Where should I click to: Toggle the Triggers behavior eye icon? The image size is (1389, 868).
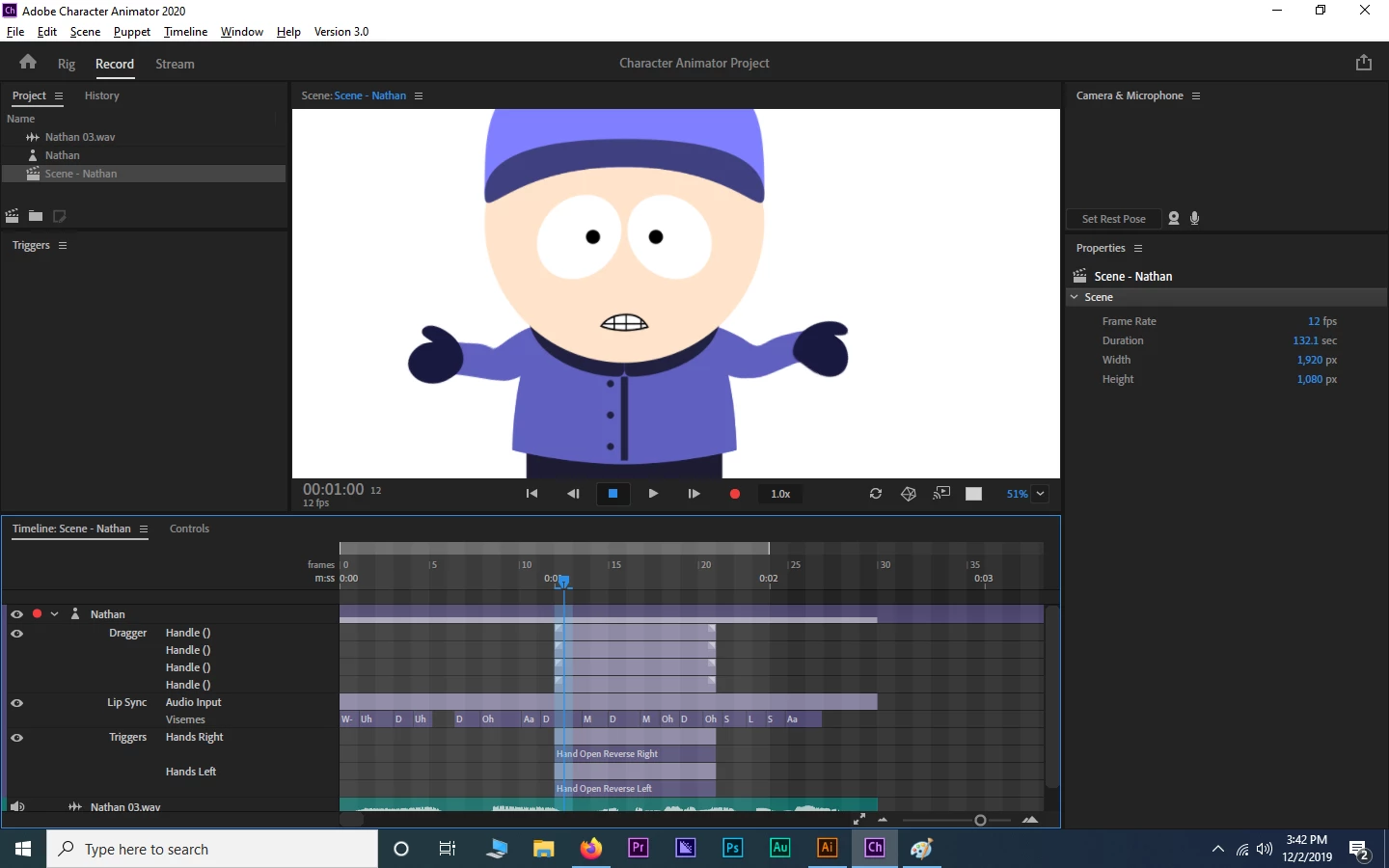point(16,738)
